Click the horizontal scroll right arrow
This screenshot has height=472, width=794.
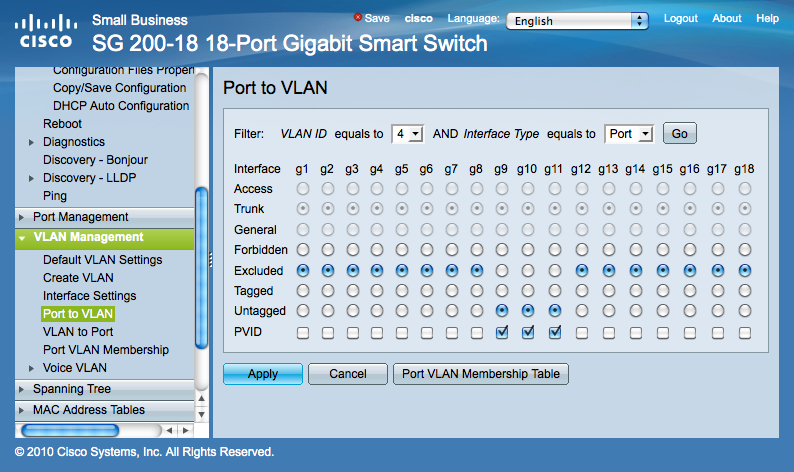(186, 430)
